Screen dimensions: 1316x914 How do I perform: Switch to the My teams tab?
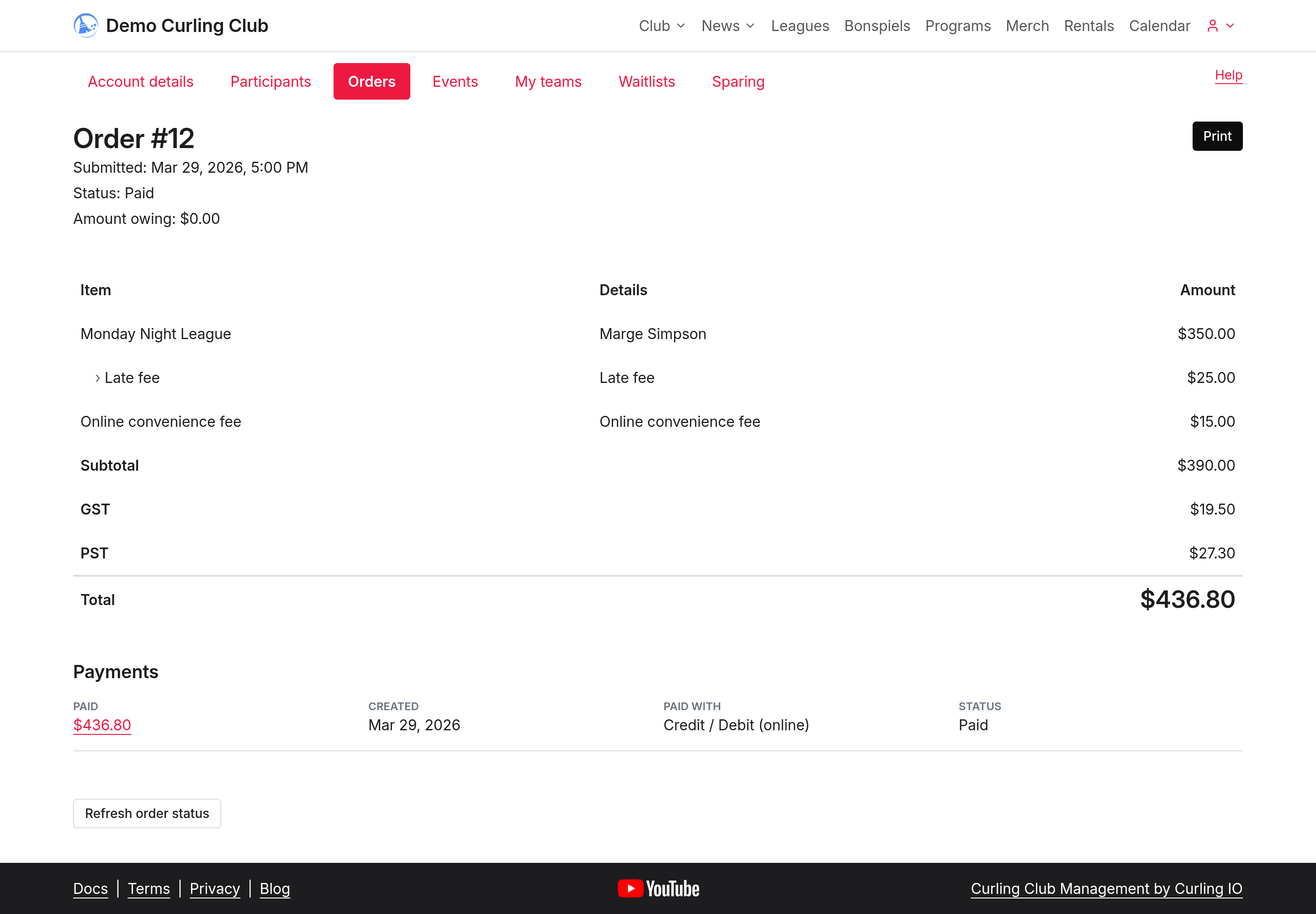(548, 81)
